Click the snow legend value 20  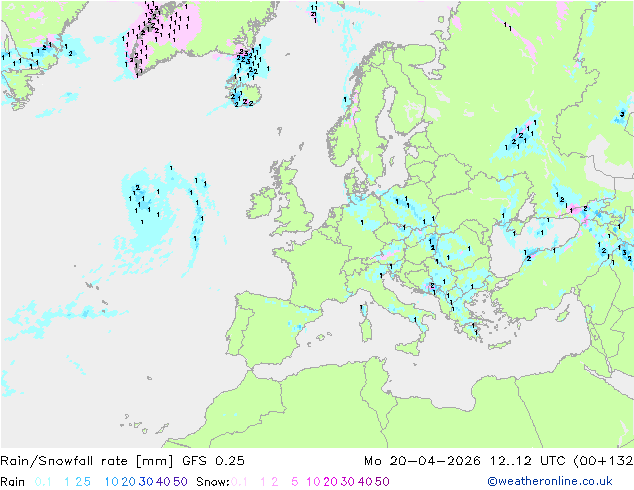click(330, 482)
